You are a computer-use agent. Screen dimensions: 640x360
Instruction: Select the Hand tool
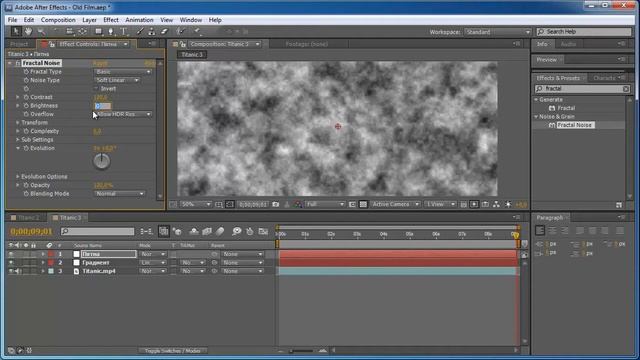click(x=28, y=31)
